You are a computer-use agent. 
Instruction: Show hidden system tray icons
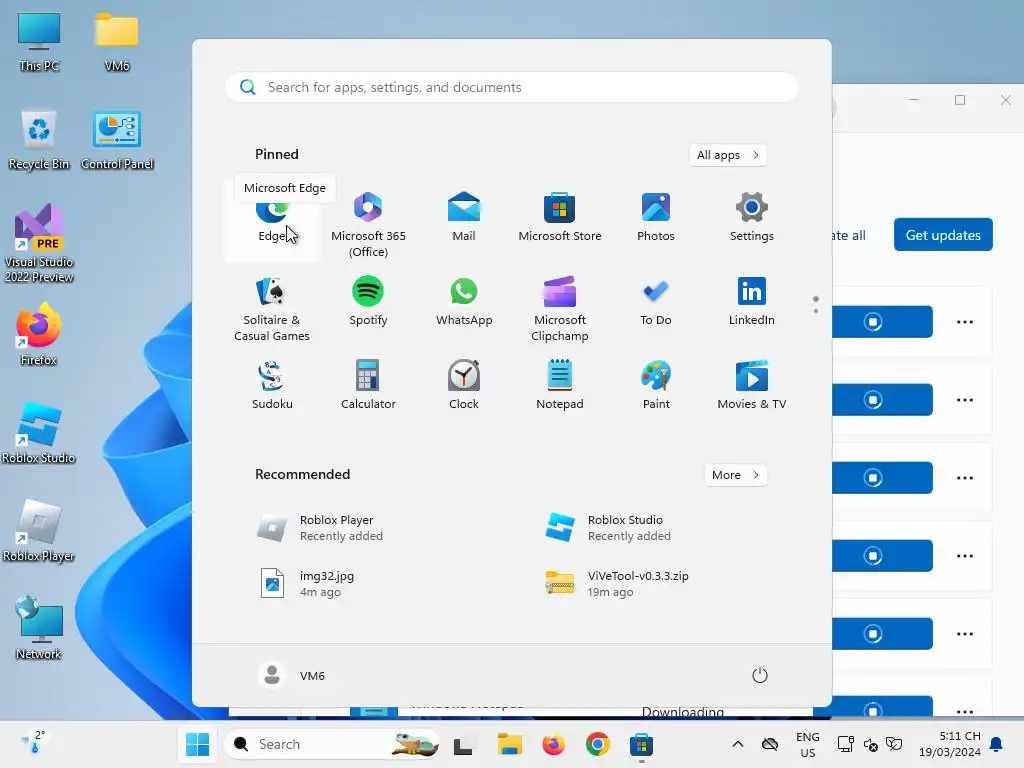(737, 744)
